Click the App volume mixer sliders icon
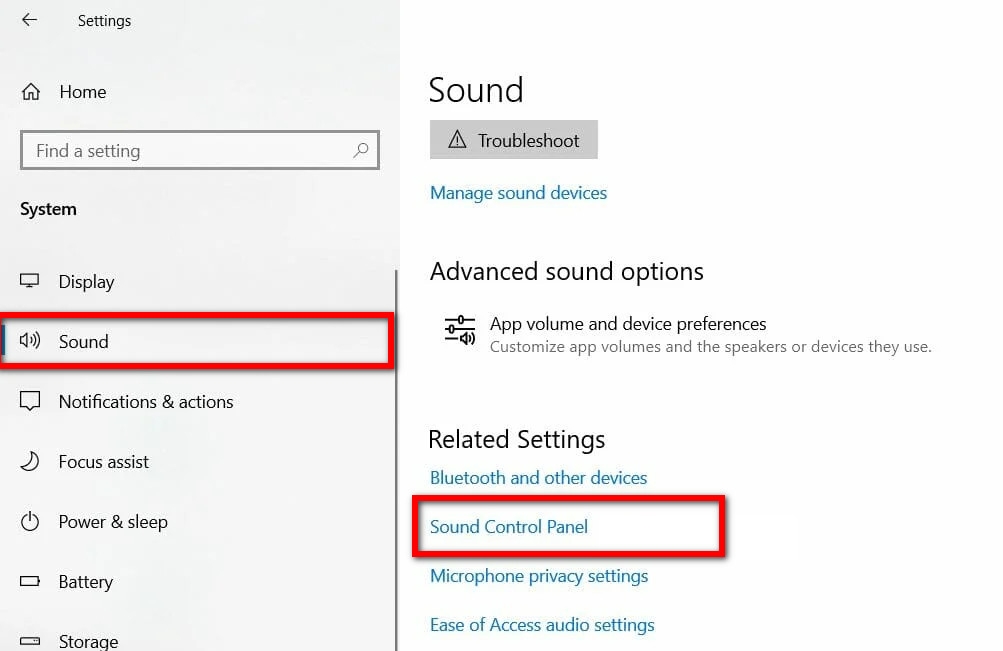This screenshot has height=651, width=1003. (460, 330)
